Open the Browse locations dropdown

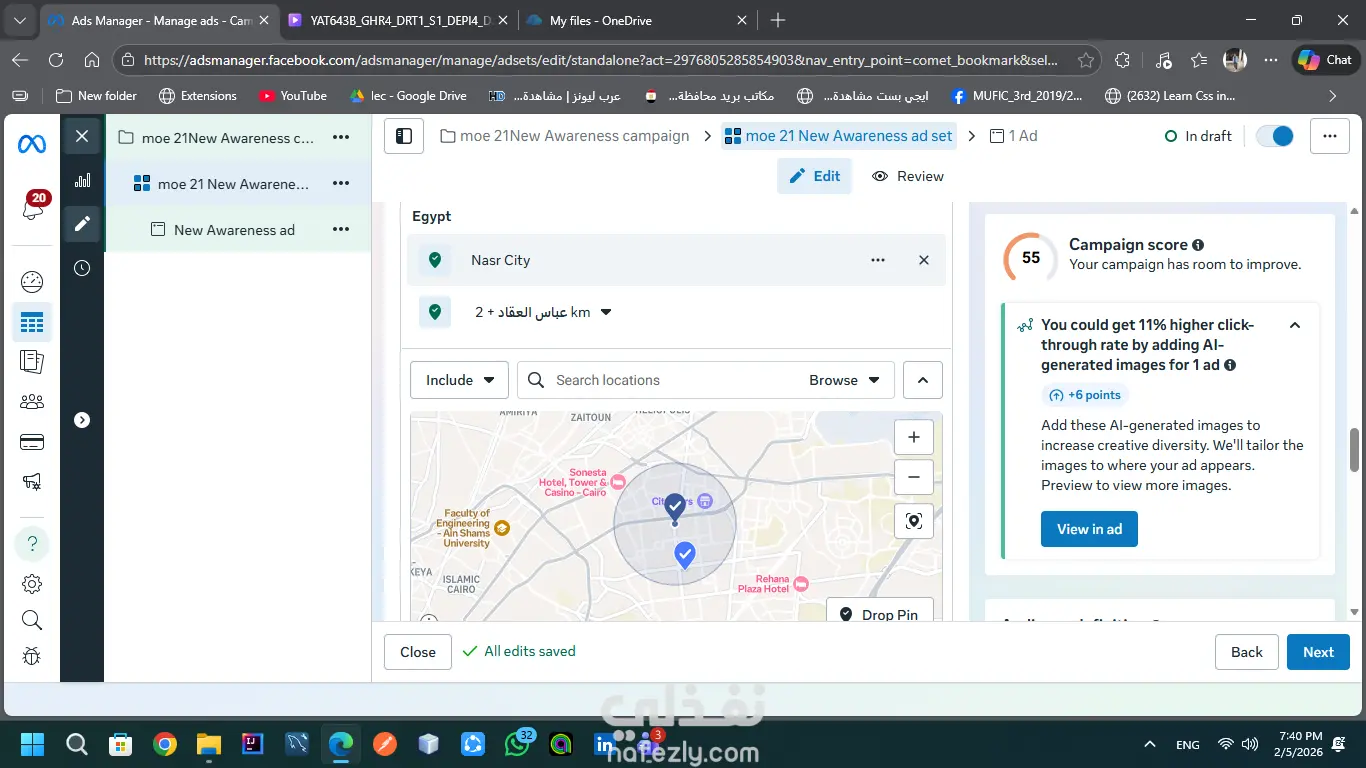(x=844, y=380)
